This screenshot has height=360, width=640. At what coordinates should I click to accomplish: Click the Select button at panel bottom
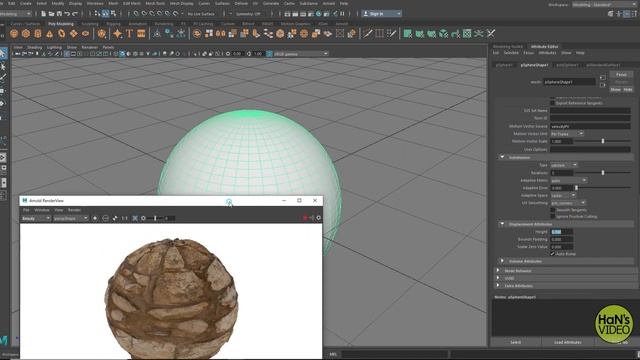[x=516, y=342]
